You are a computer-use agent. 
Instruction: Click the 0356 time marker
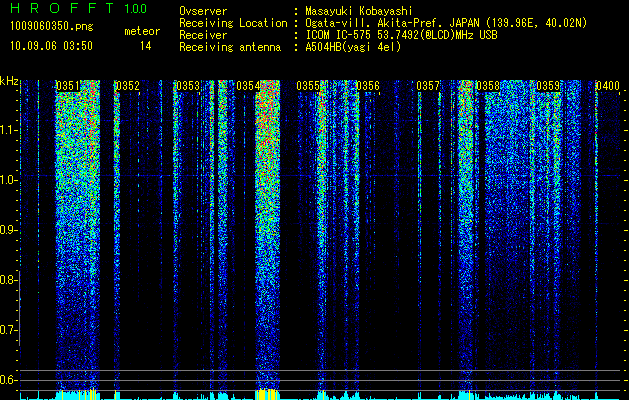click(x=368, y=86)
